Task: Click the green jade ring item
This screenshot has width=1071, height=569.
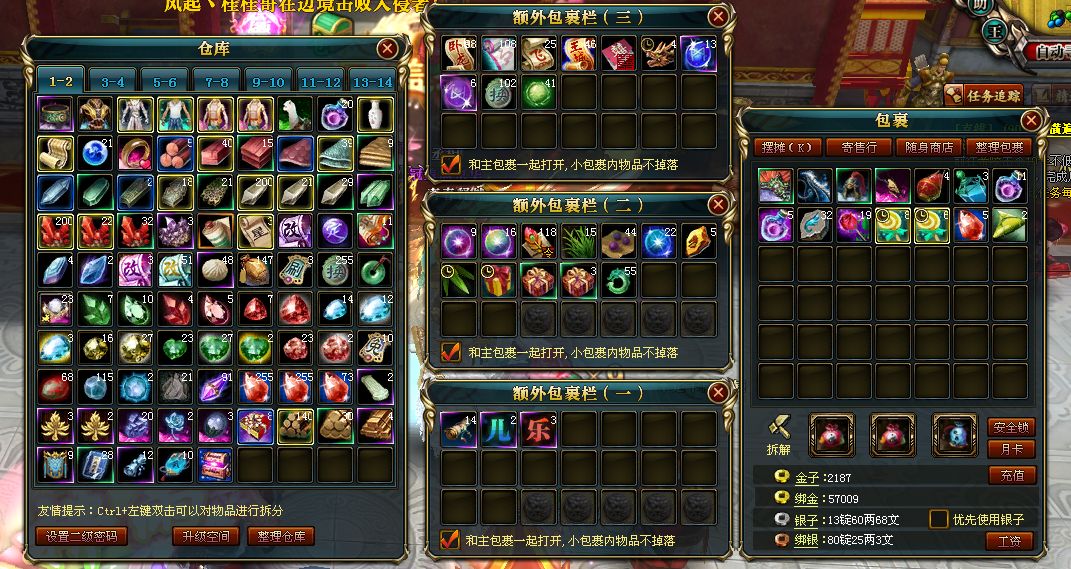Action: [x=375, y=270]
